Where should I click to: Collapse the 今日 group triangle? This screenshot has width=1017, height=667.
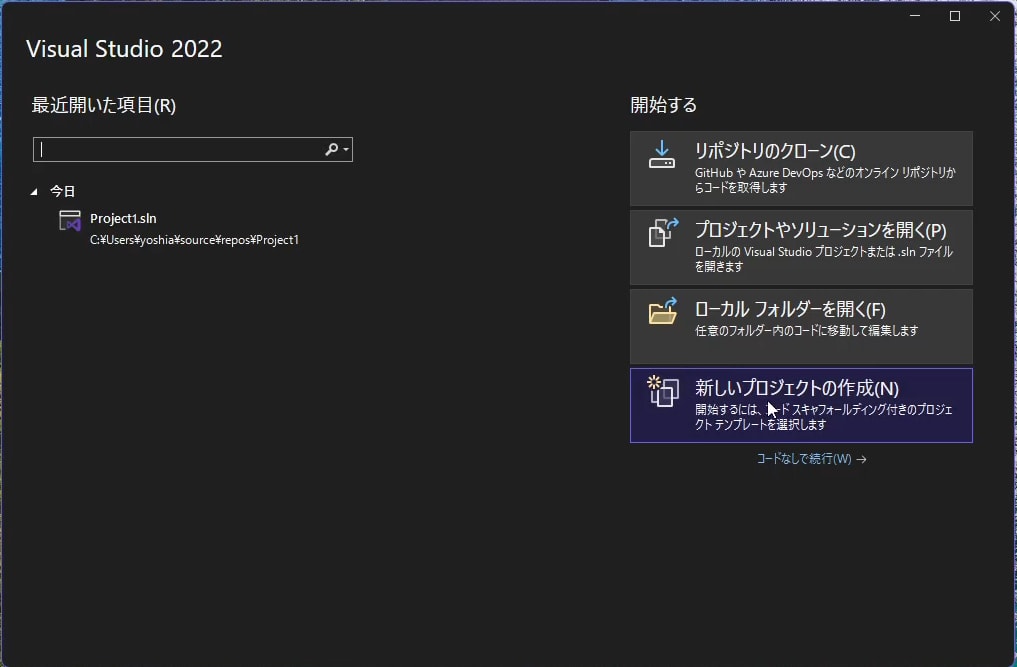pyautogui.click(x=34, y=191)
